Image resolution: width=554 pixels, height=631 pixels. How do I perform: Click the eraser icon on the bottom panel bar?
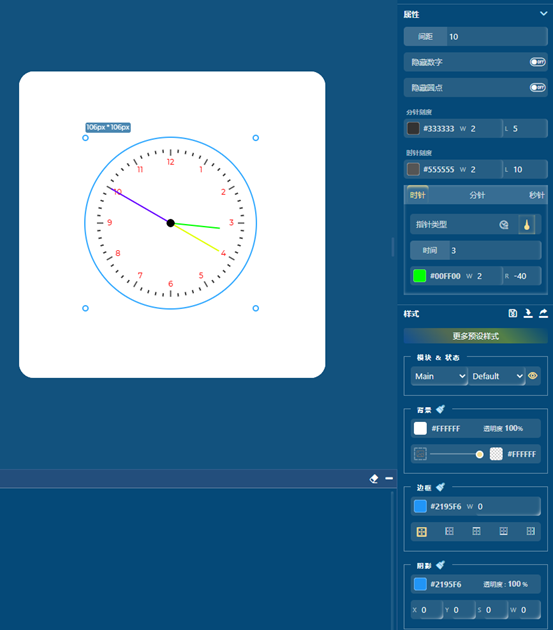[373, 478]
